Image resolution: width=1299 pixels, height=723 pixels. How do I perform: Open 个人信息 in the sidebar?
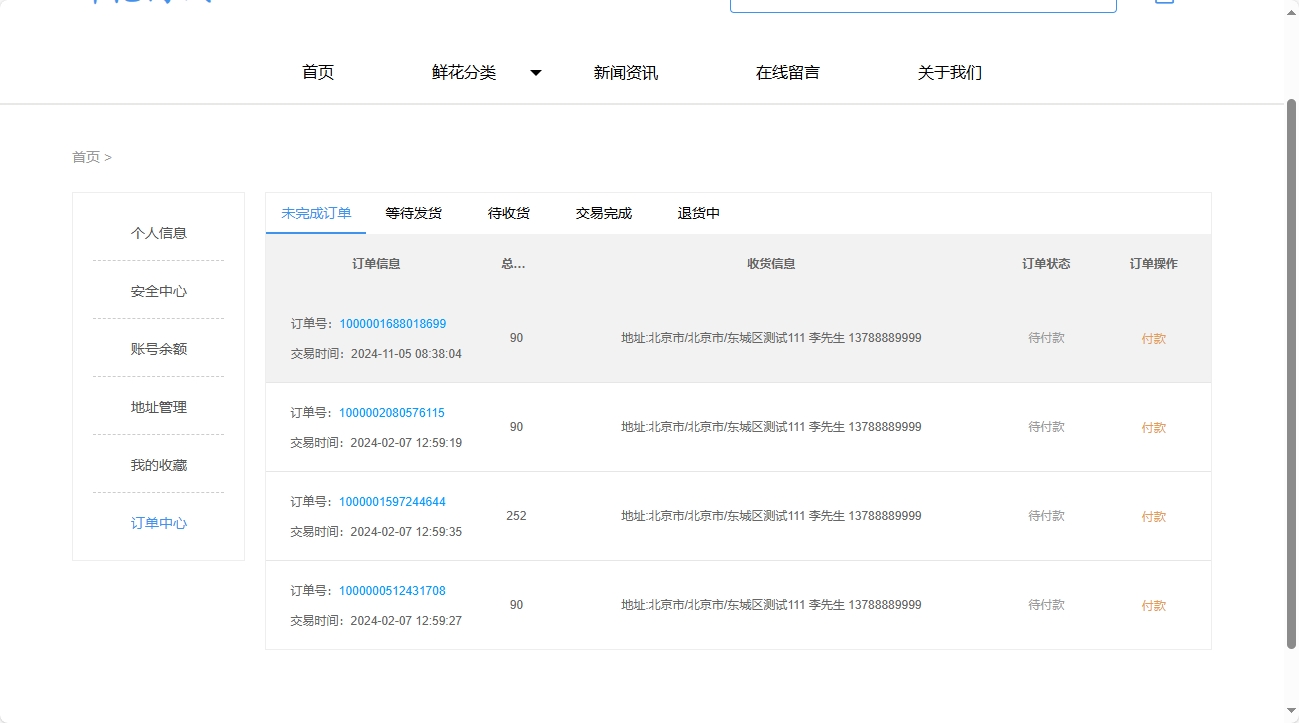[x=158, y=232]
